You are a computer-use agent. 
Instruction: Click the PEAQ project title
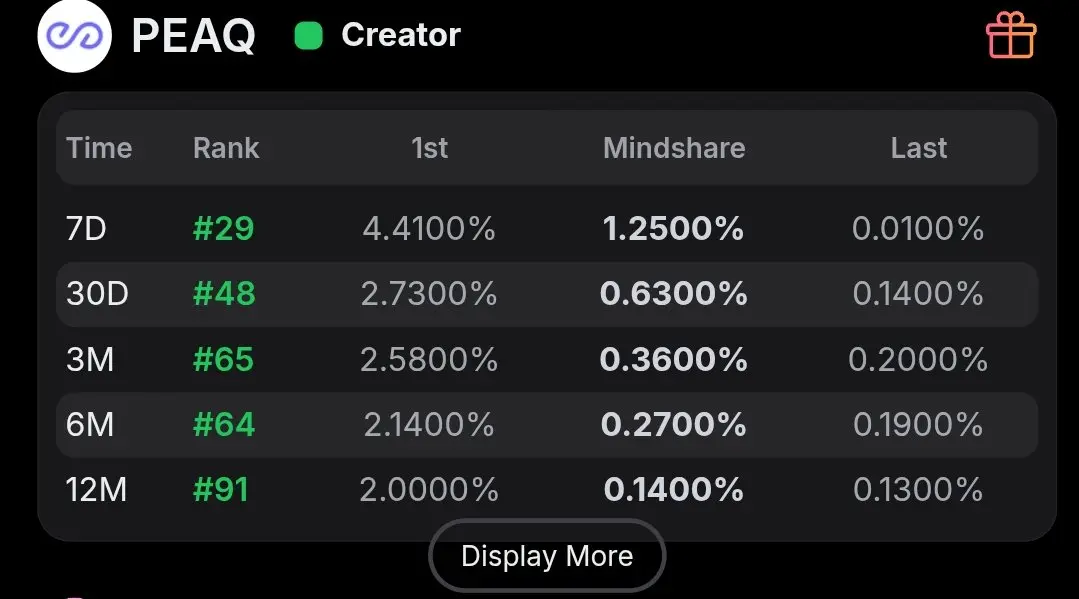tap(193, 36)
